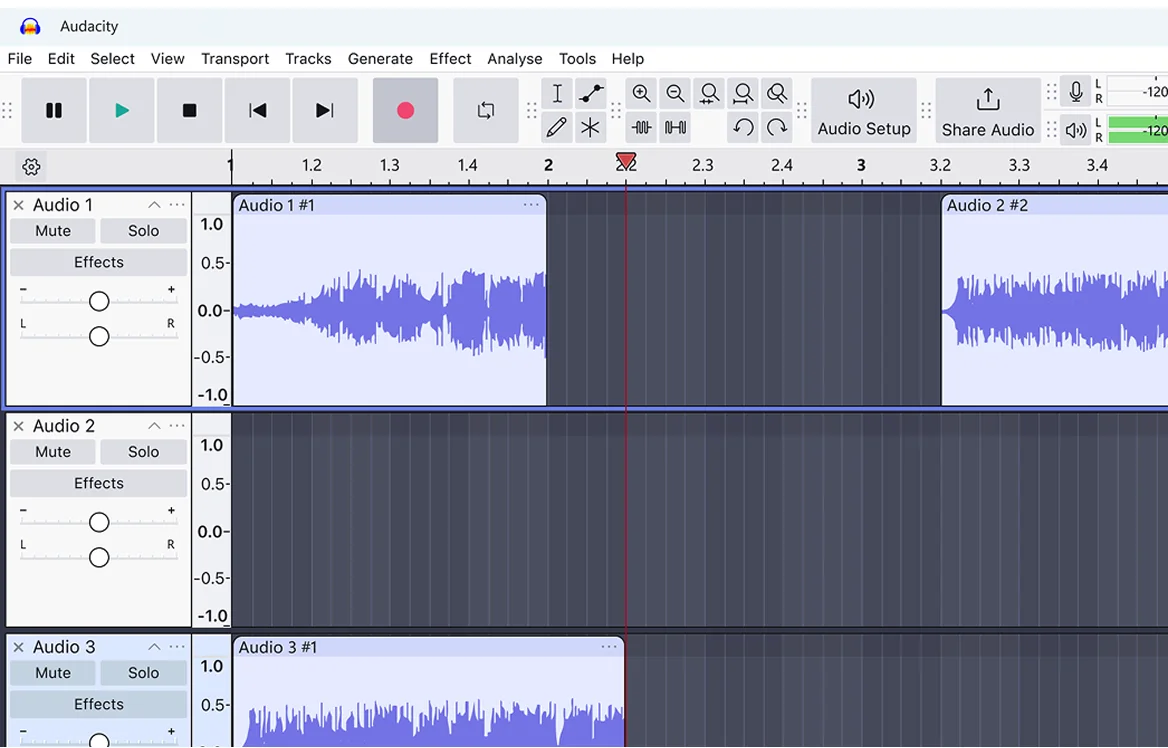Trim audio outside selection
Viewport: 1168px width, 748px height.
[641, 127]
